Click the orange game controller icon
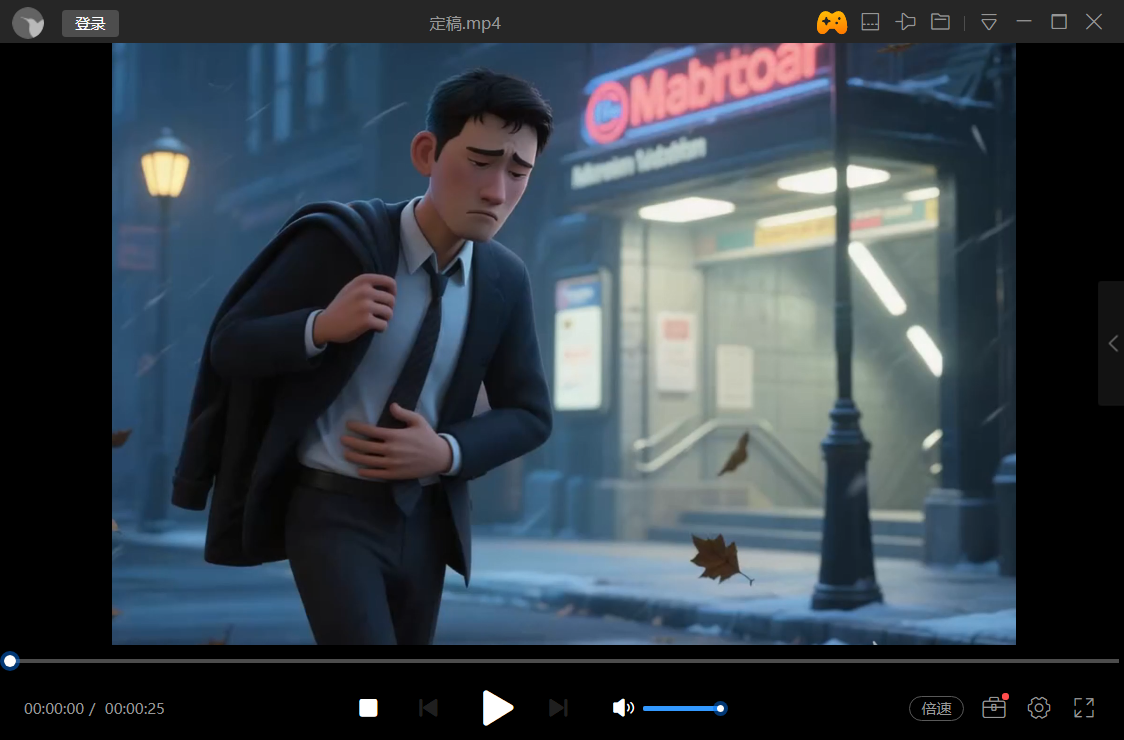 click(x=832, y=22)
